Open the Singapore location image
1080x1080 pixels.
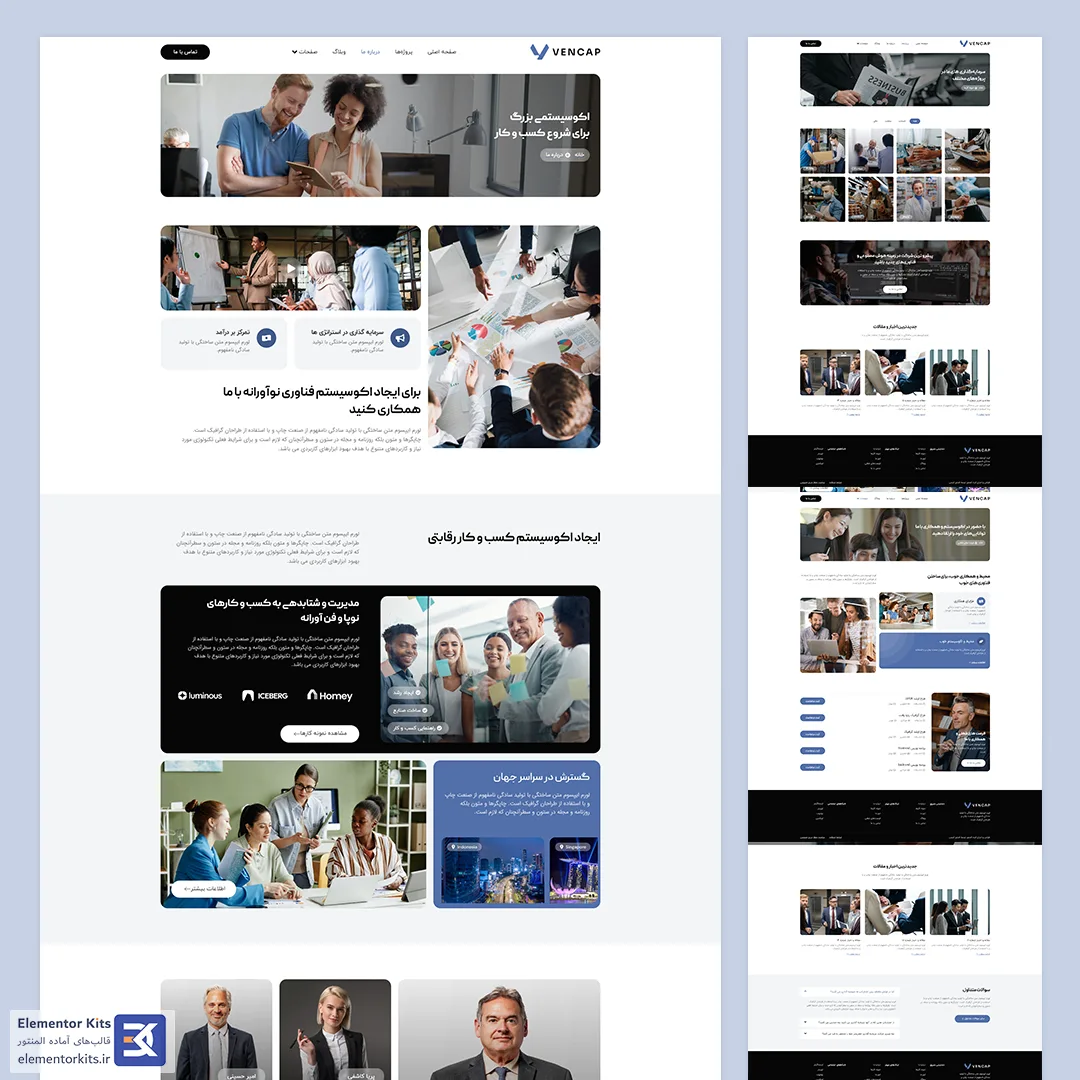click(574, 870)
